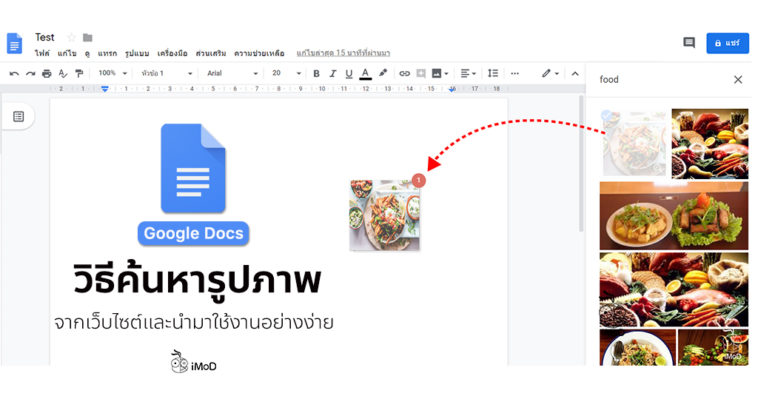The image size is (758, 396).
Task: Rename the Test document title
Action: tap(44, 37)
